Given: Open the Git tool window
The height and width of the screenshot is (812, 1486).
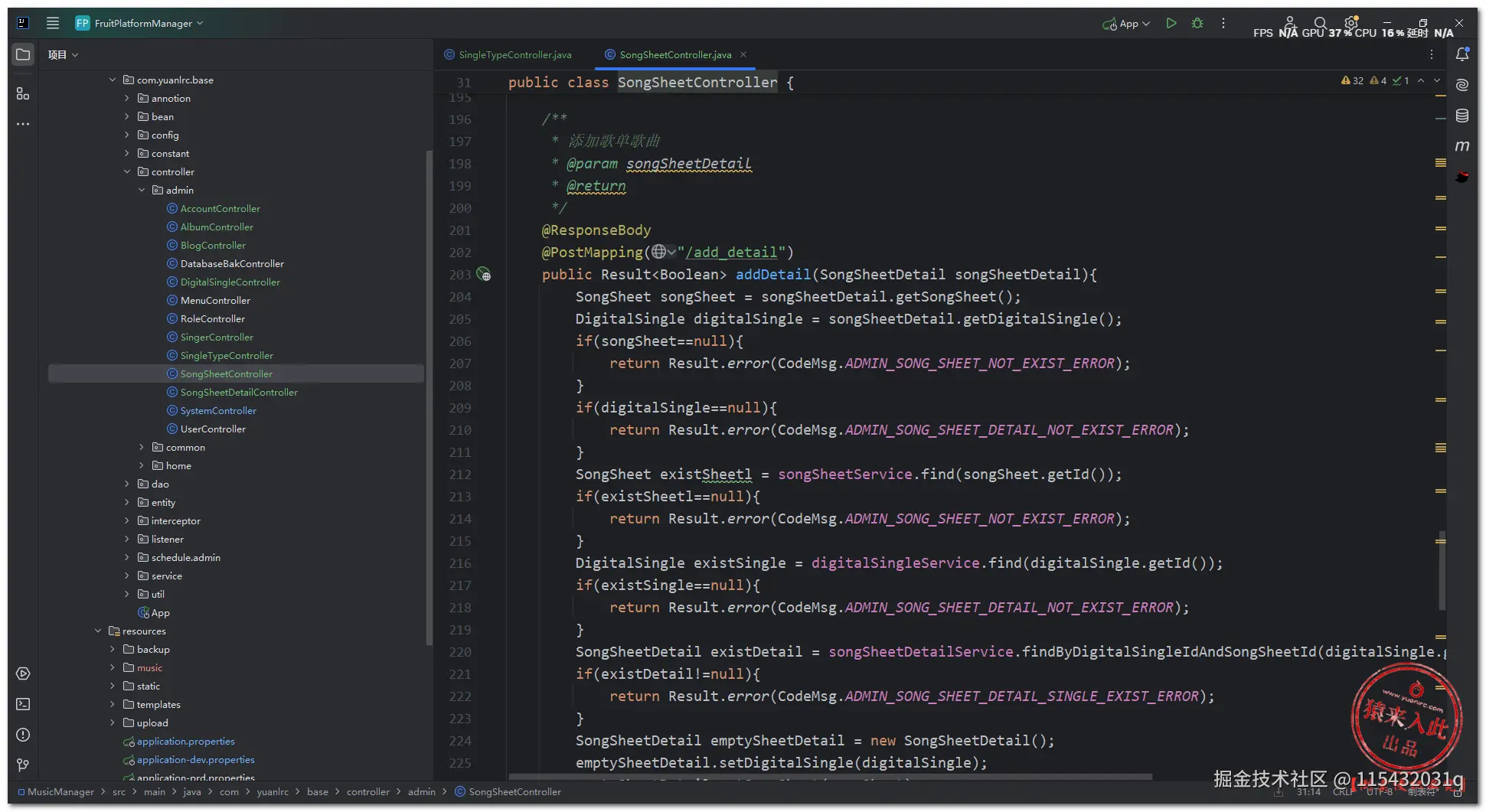Looking at the screenshot, I should [x=23, y=765].
